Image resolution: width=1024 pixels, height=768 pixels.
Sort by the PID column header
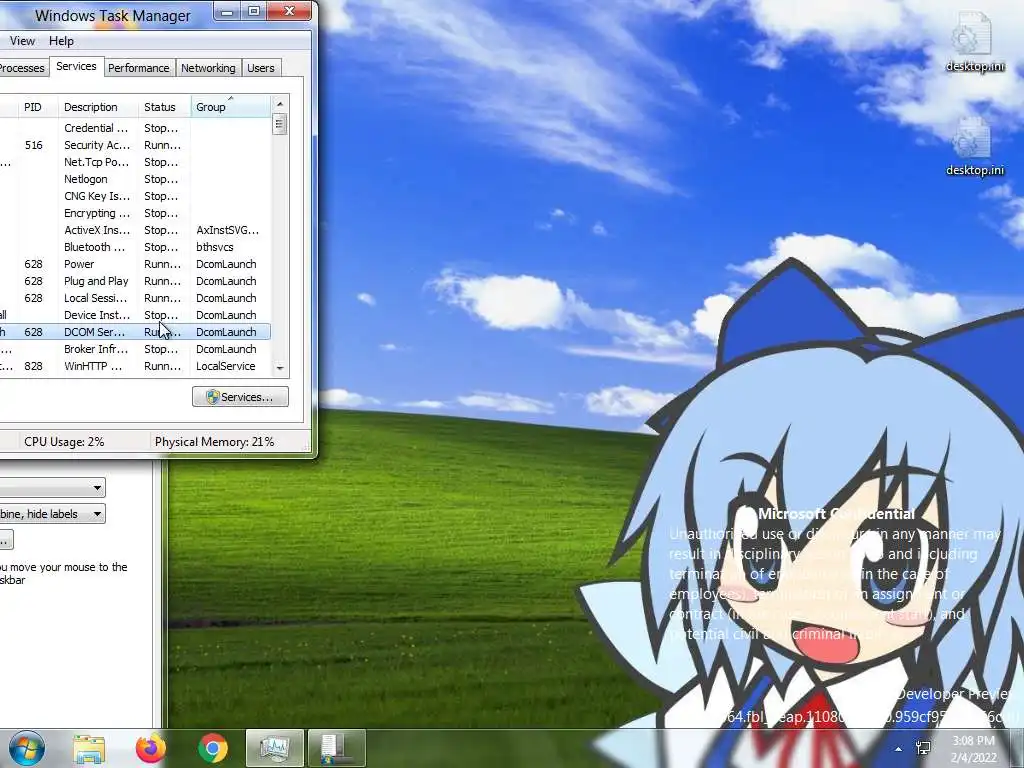[38, 106]
